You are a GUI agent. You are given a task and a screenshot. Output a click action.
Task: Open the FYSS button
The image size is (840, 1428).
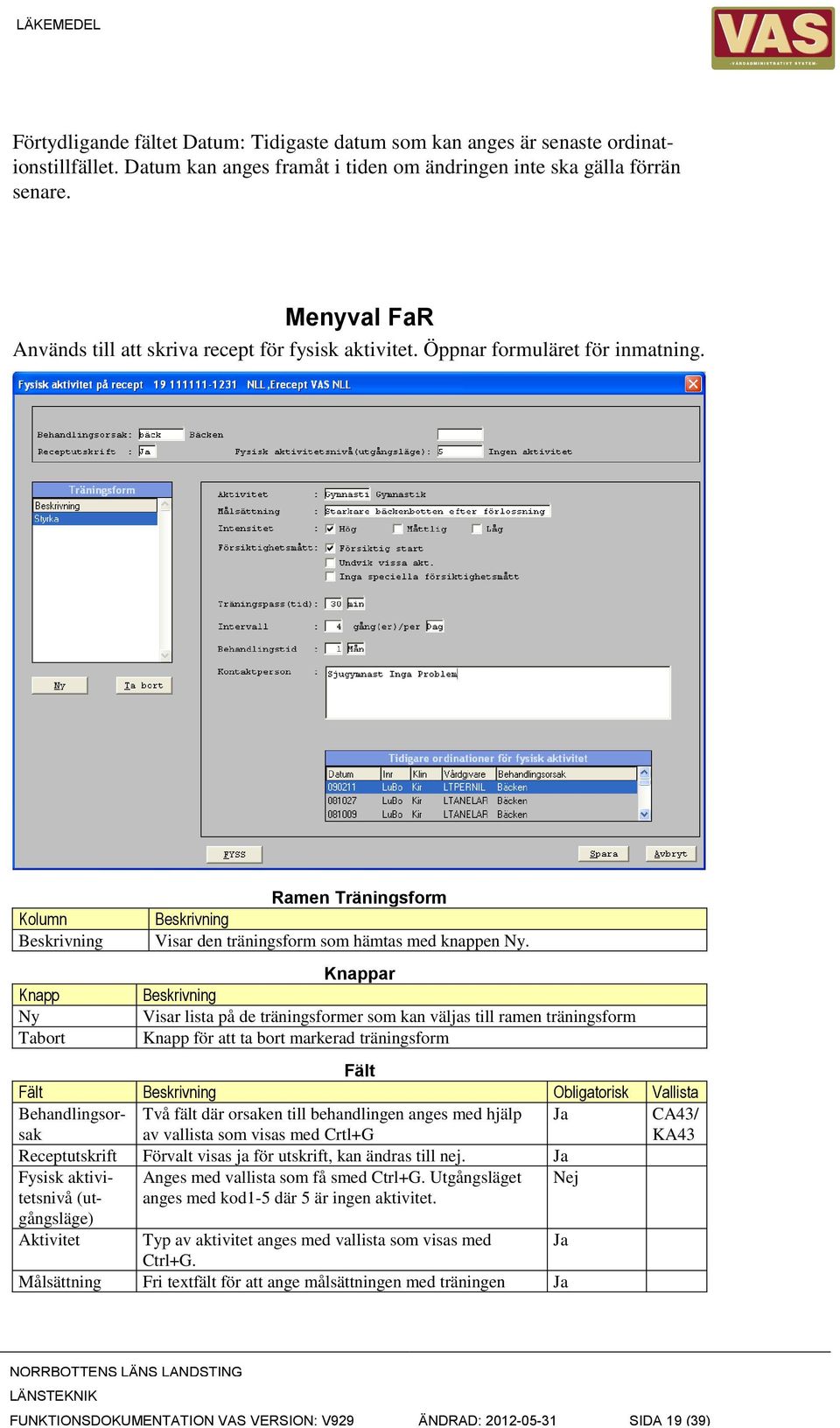pyautogui.click(x=234, y=854)
